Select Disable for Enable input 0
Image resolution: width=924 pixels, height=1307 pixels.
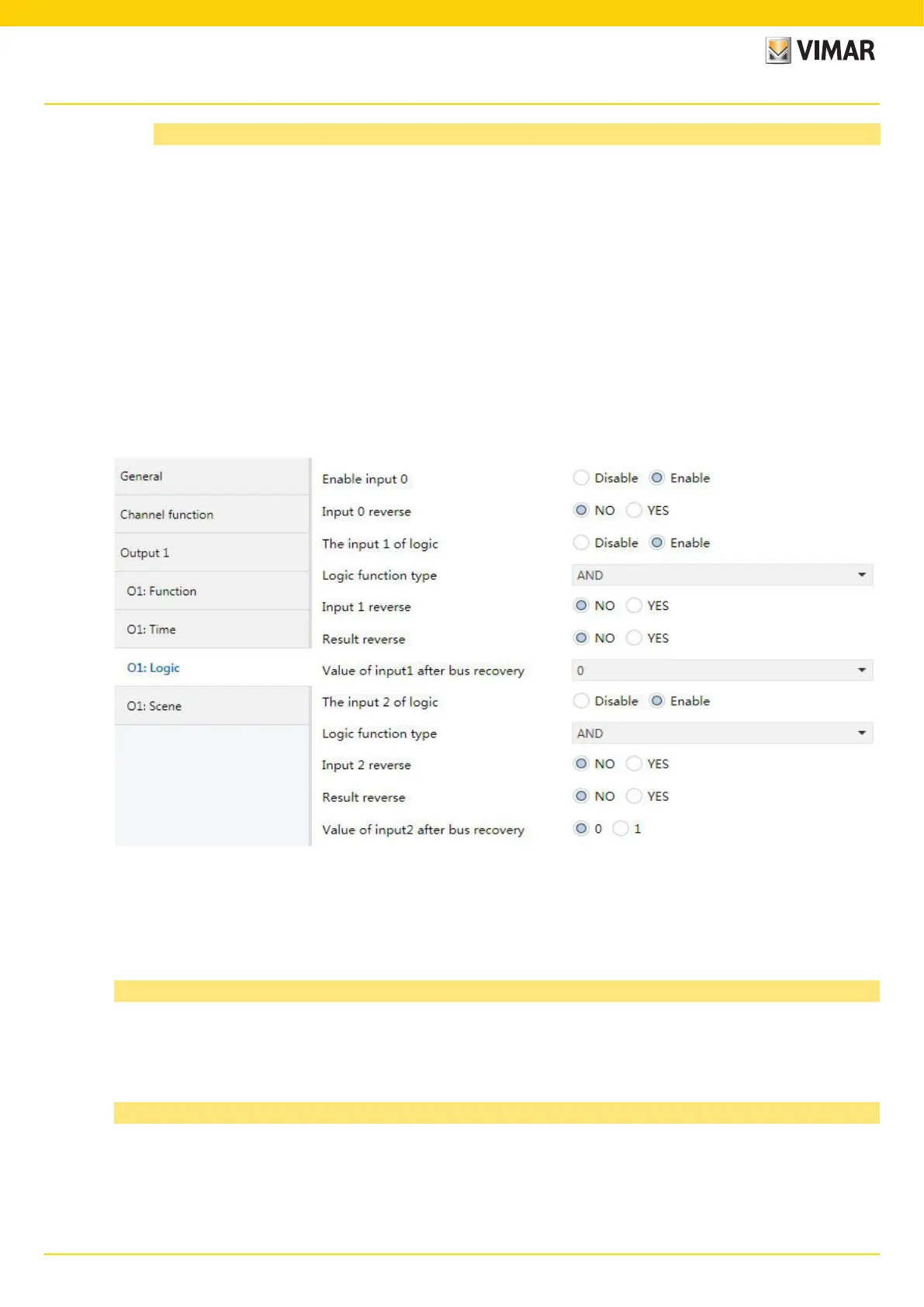pyautogui.click(x=581, y=478)
